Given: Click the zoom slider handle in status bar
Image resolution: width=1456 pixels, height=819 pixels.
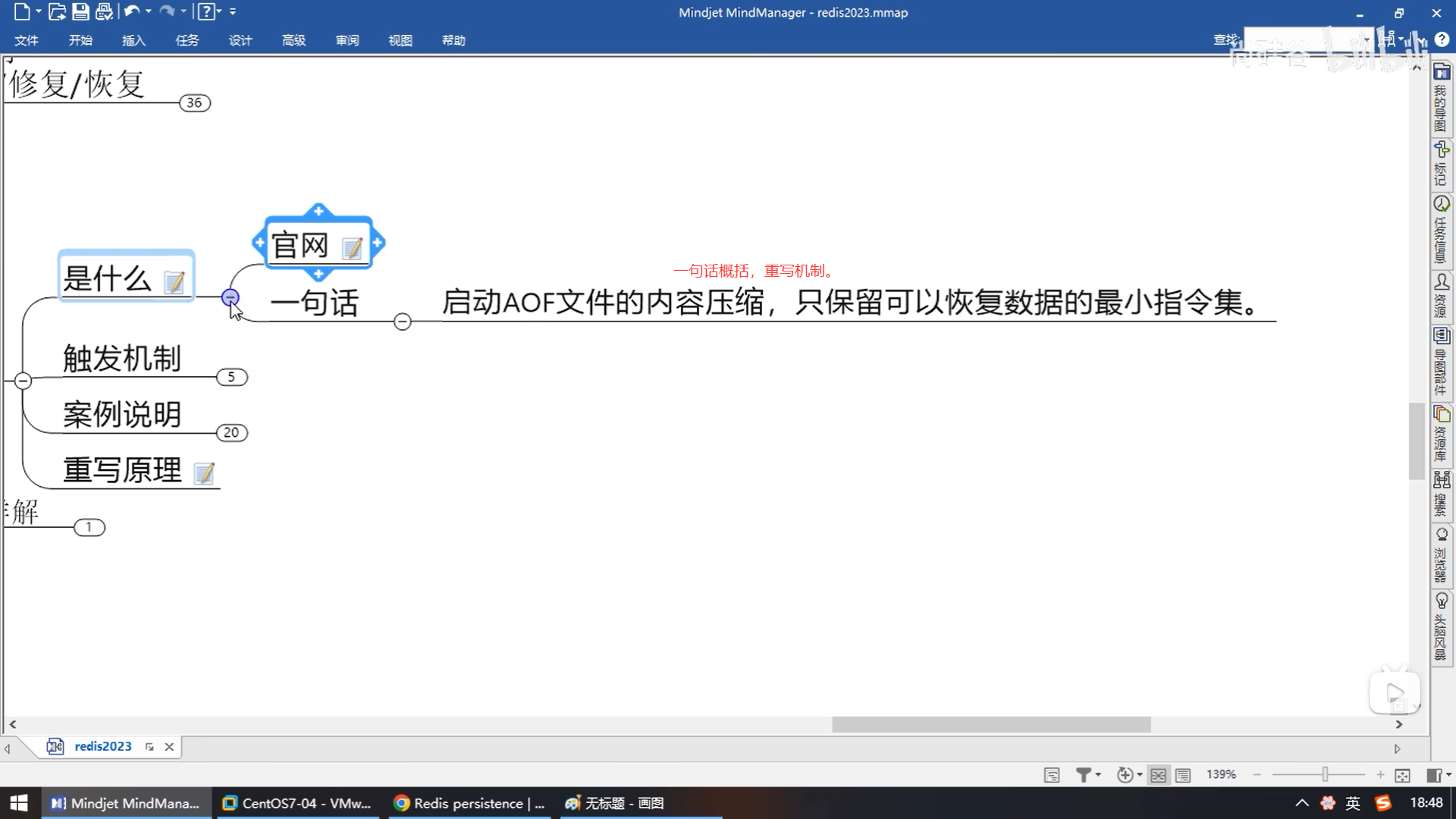Looking at the screenshot, I should click(x=1325, y=774).
